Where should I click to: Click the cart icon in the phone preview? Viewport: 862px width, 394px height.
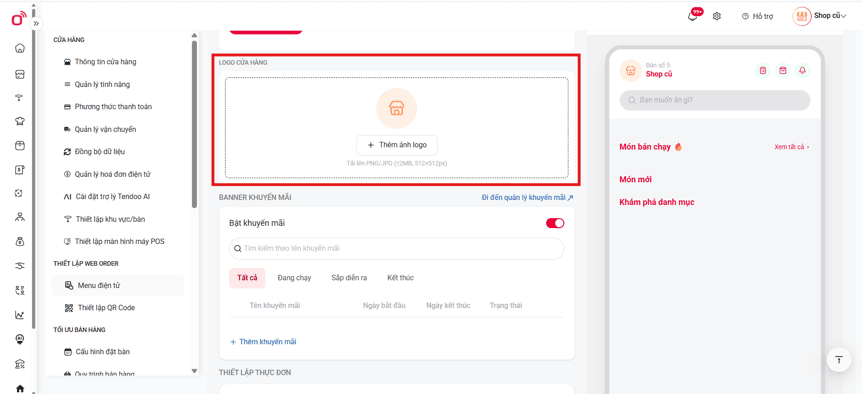tap(783, 70)
